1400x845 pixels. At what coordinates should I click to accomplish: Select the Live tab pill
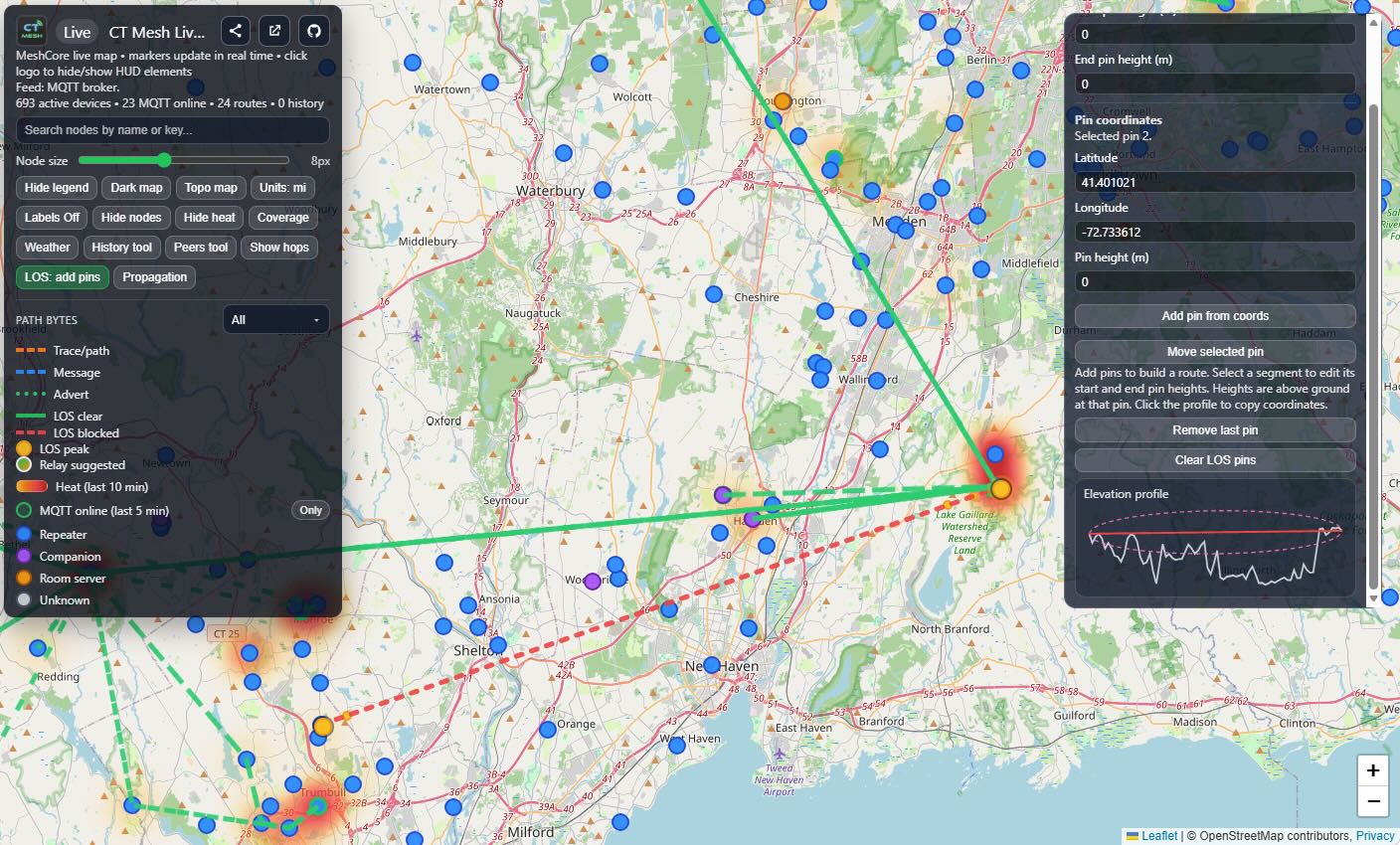point(77,32)
